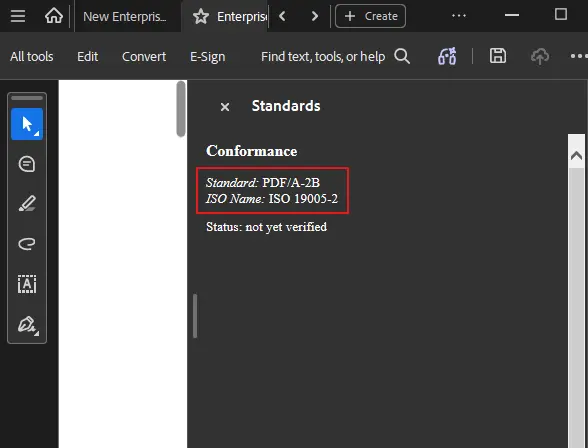The height and width of the screenshot is (448, 588).
Task: Save the file with the floppy disk icon
Action: [x=498, y=56]
